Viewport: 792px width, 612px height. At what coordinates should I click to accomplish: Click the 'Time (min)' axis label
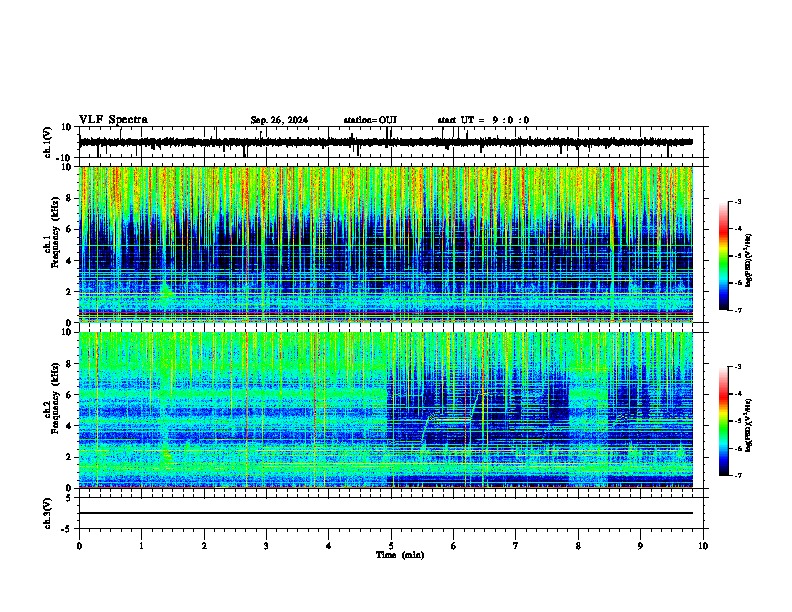pos(400,555)
